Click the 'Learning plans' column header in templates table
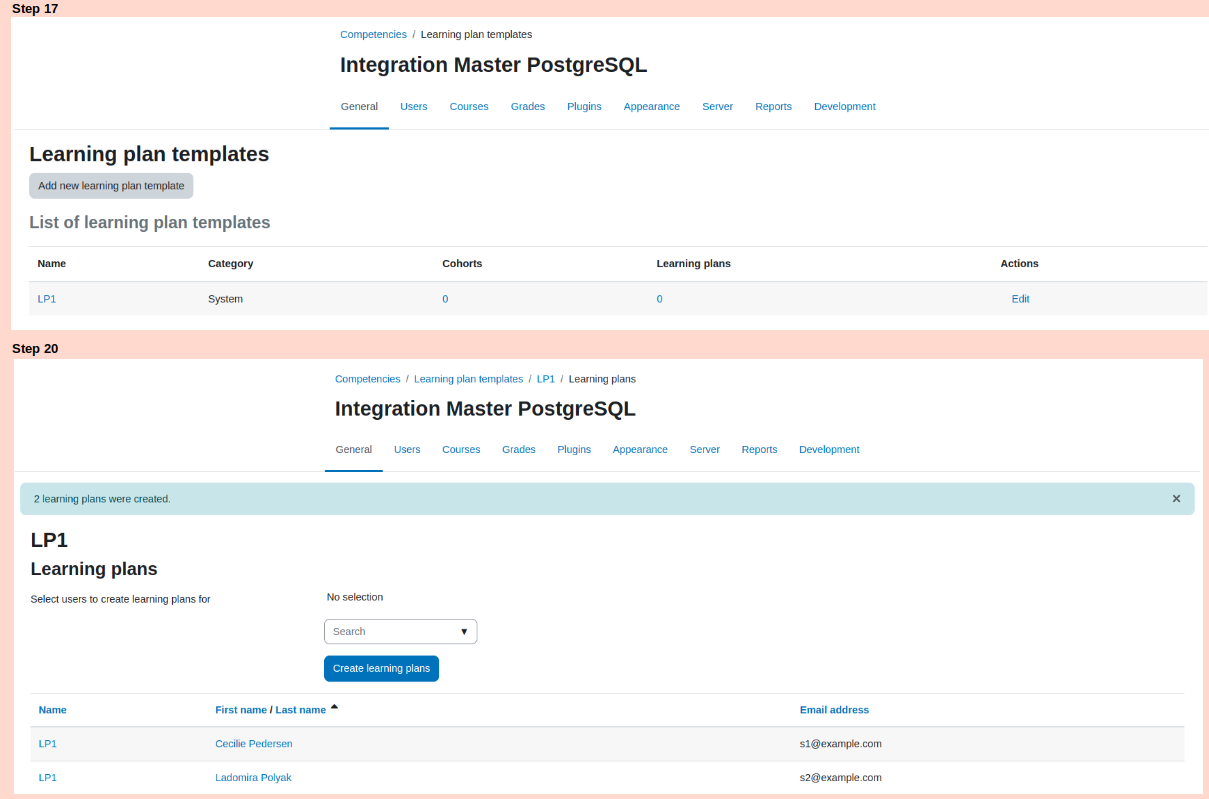 click(693, 264)
